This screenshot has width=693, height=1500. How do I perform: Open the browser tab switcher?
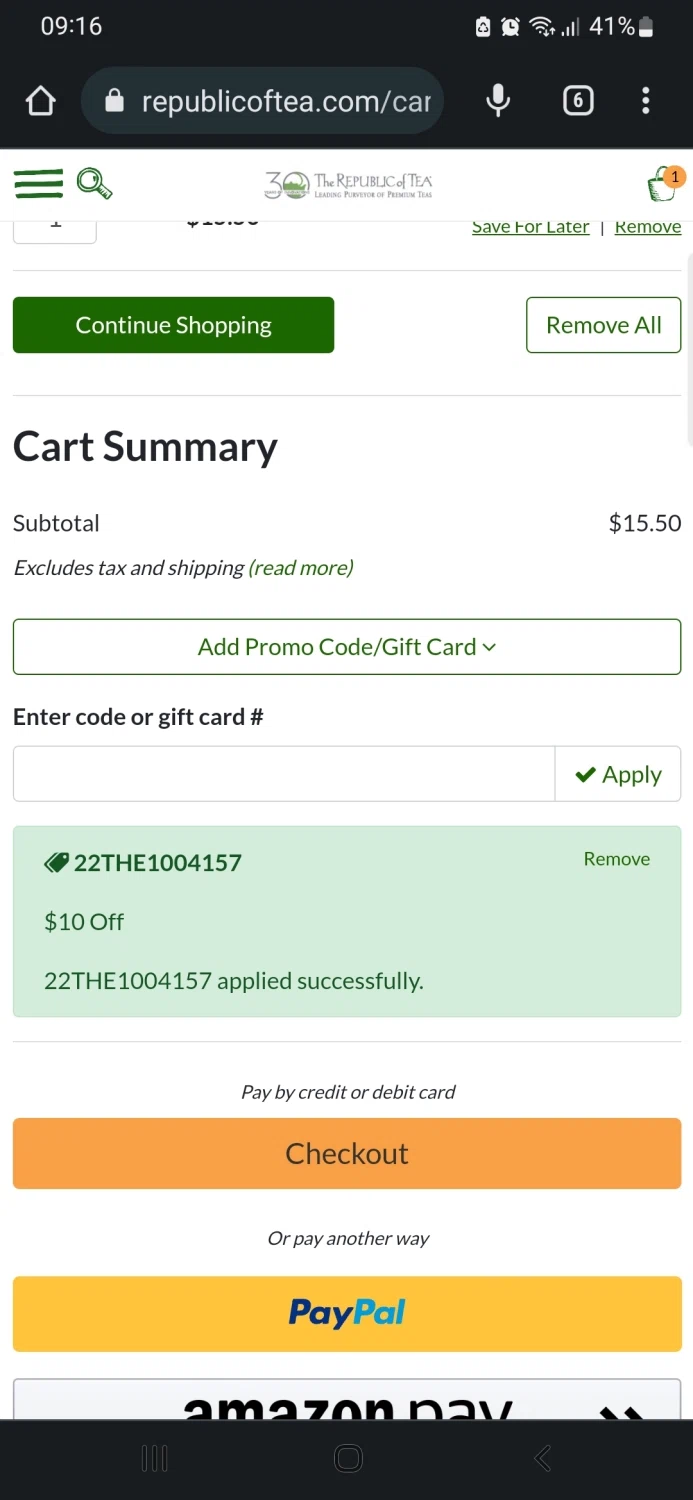coord(578,101)
